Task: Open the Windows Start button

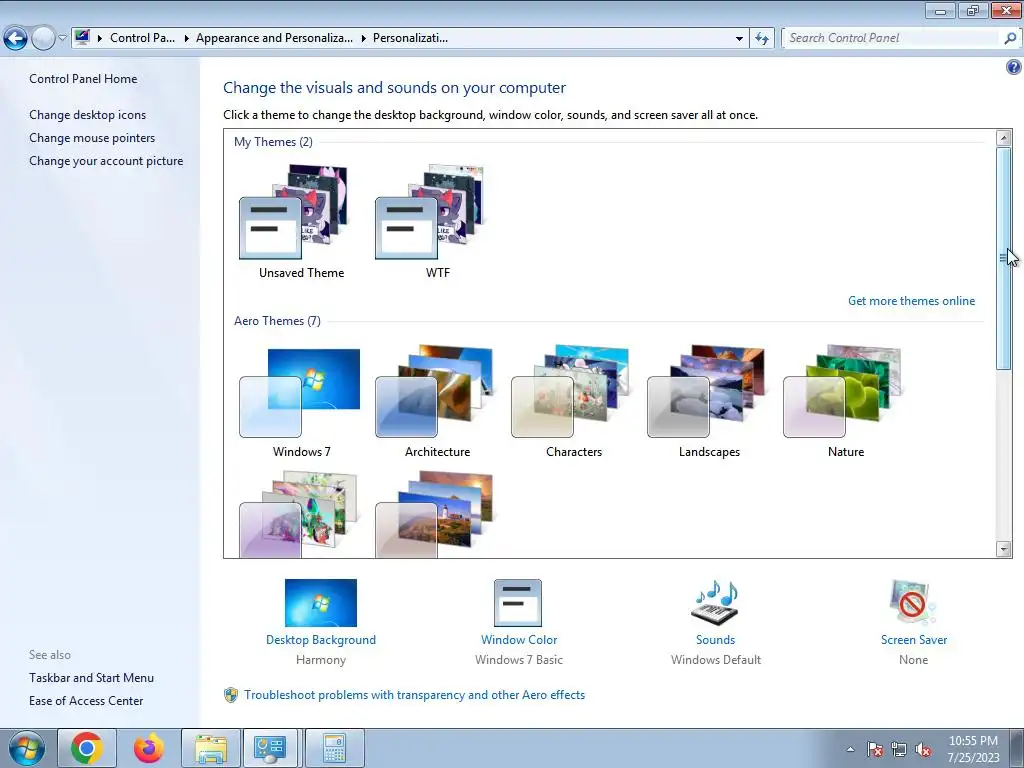Action: click(26, 748)
